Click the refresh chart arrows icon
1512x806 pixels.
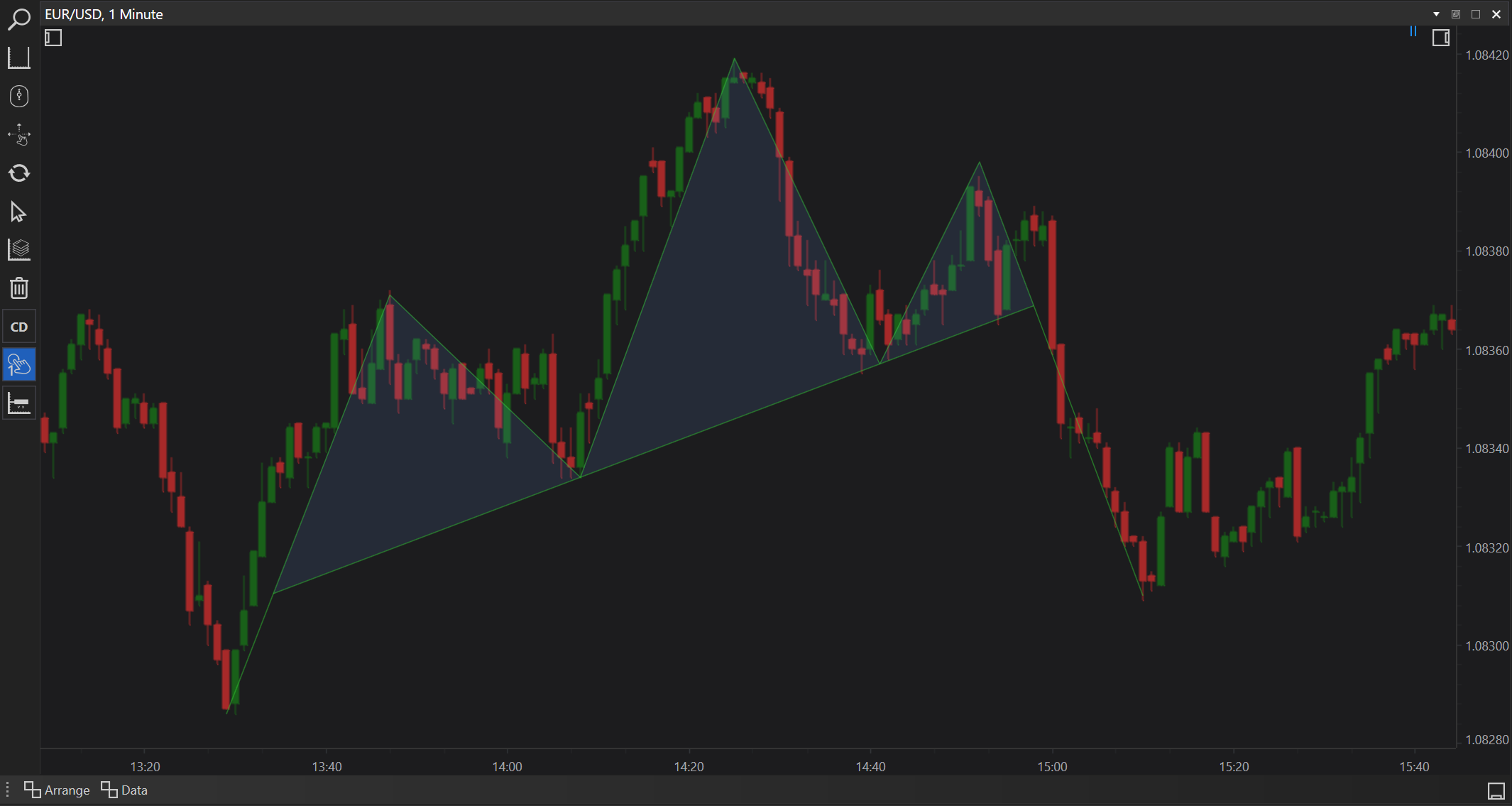pyautogui.click(x=19, y=173)
